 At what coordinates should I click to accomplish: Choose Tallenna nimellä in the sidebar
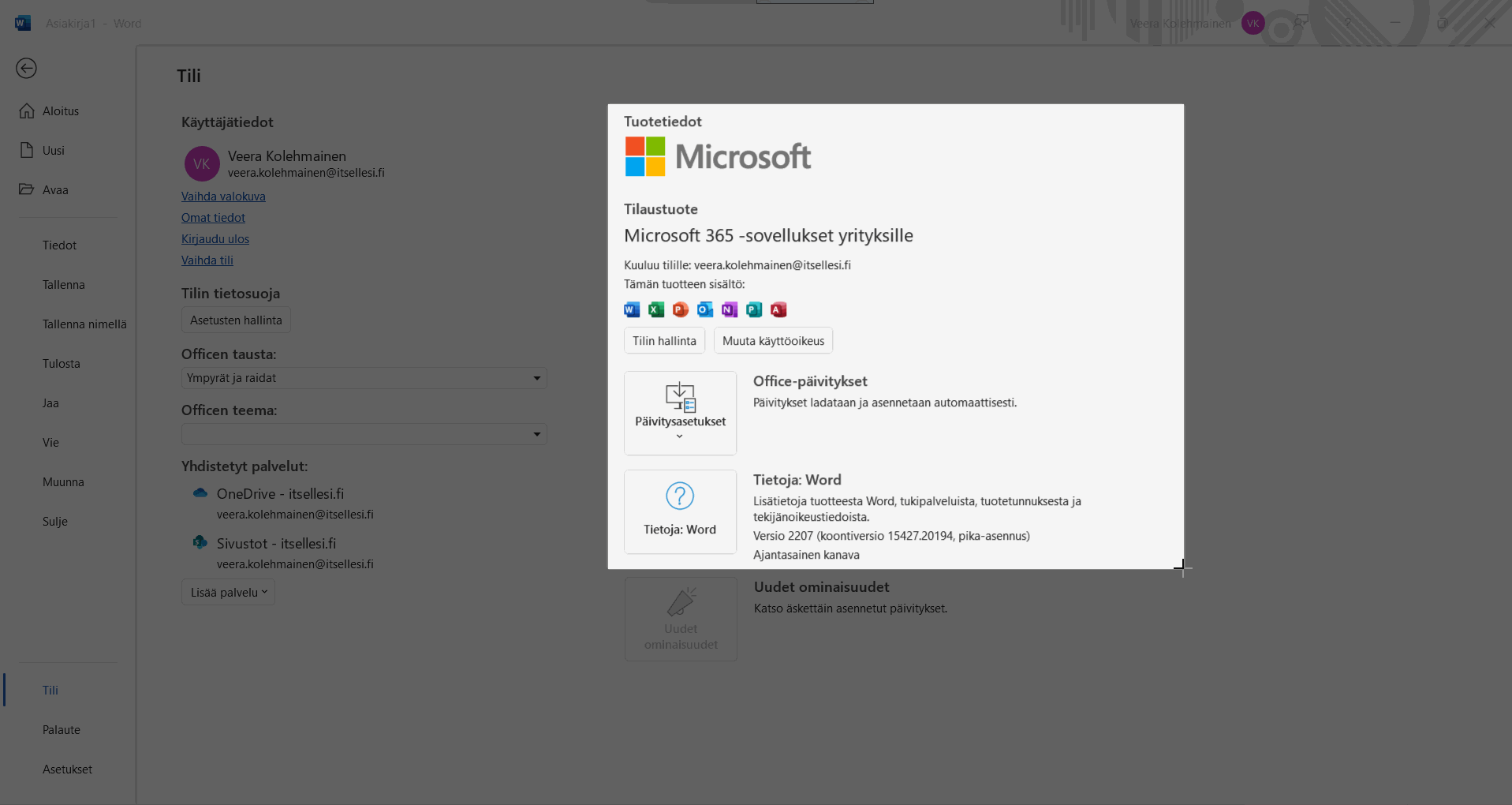pyautogui.click(x=84, y=324)
